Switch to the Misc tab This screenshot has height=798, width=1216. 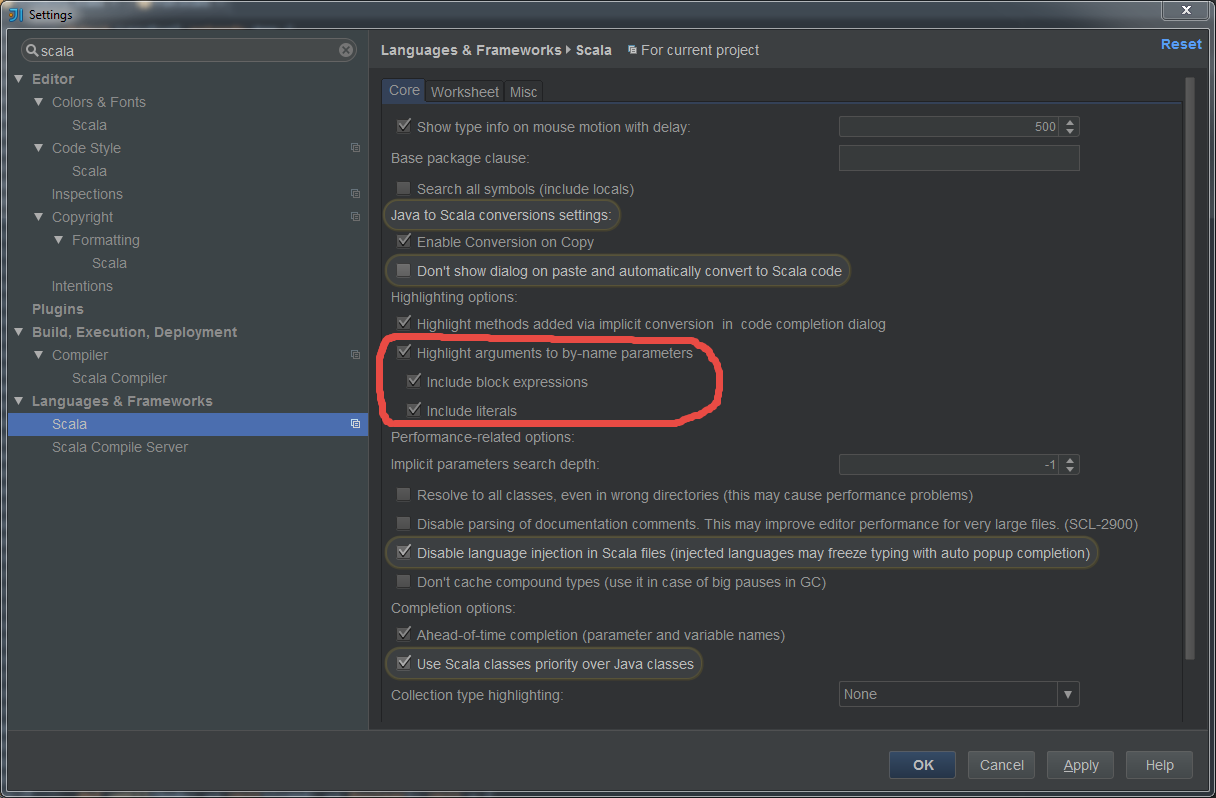(523, 92)
